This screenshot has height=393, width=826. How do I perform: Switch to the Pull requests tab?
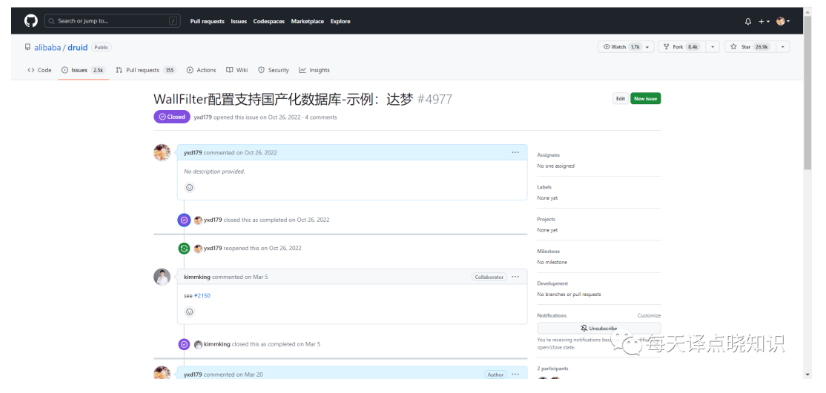(x=145, y=70)
